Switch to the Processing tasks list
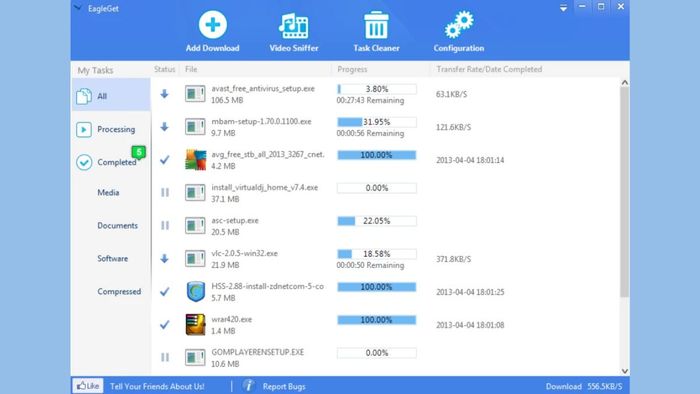The image size is (700, 394). [x=111, y=129]
